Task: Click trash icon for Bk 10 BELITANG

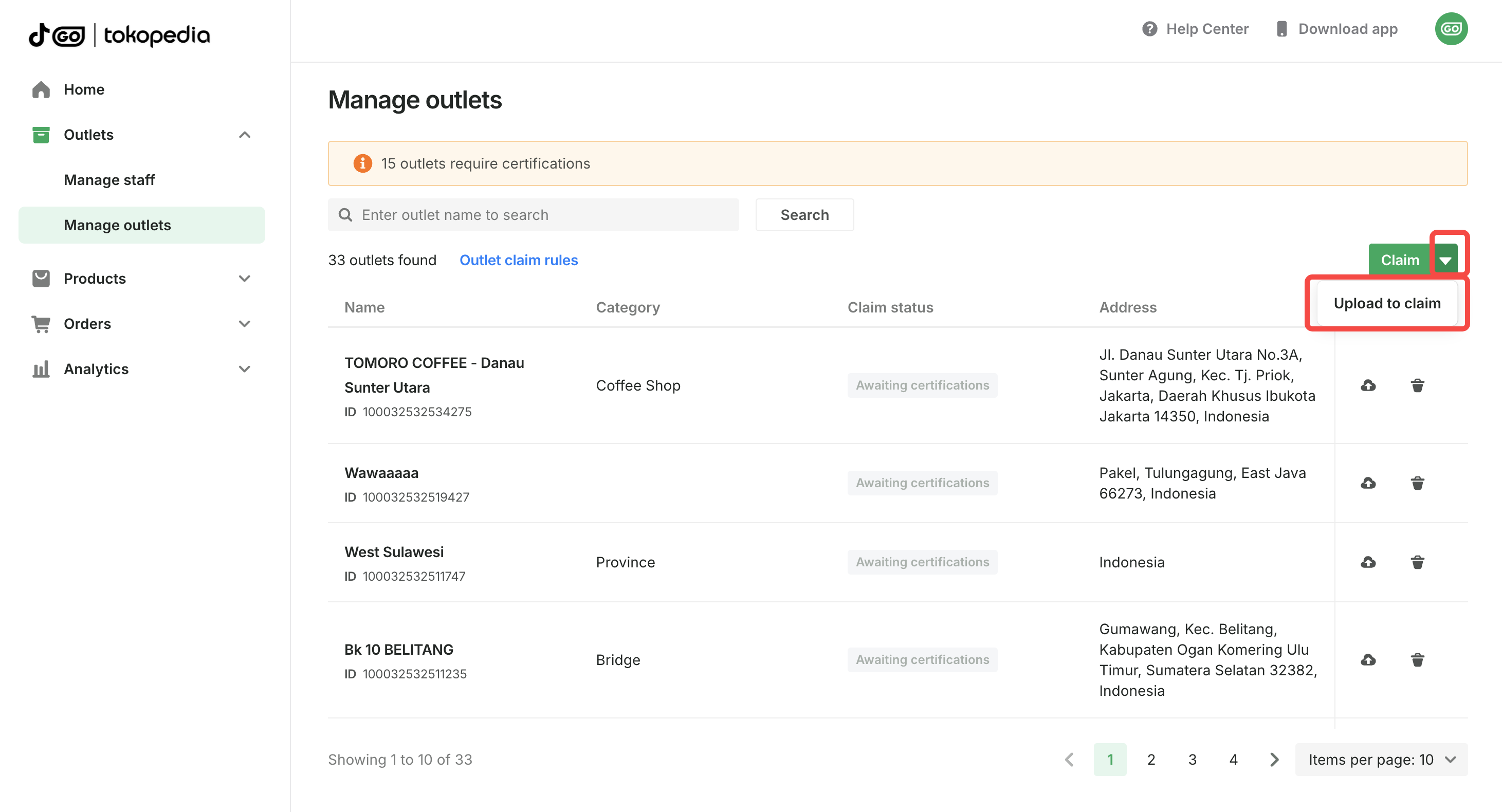Action: tap(1417, 660)
